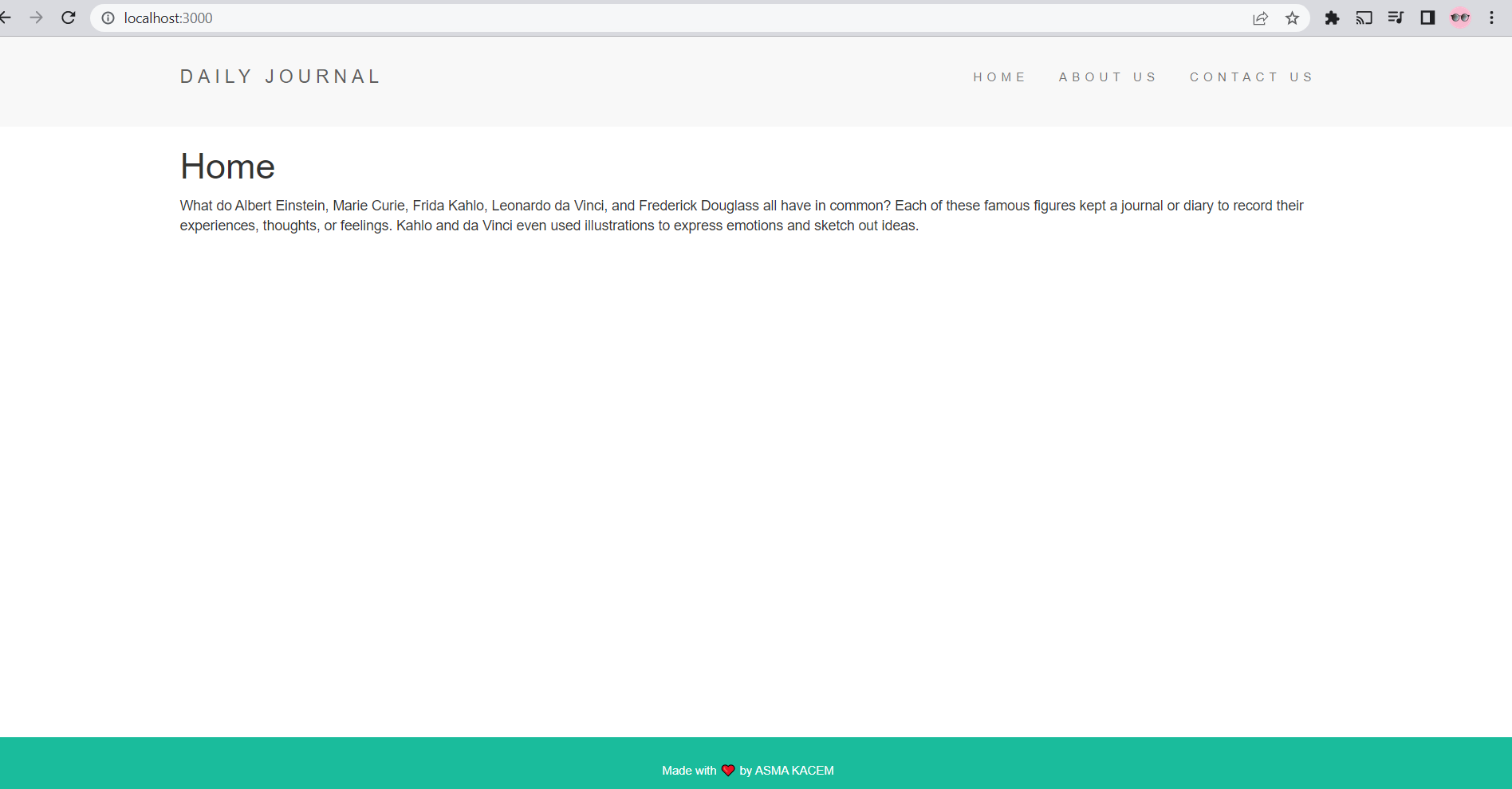Image resolution: width=1512 pixels, height=789 pixels.
Task: Open Chrome's three-dot menu
Action: 1492,18
